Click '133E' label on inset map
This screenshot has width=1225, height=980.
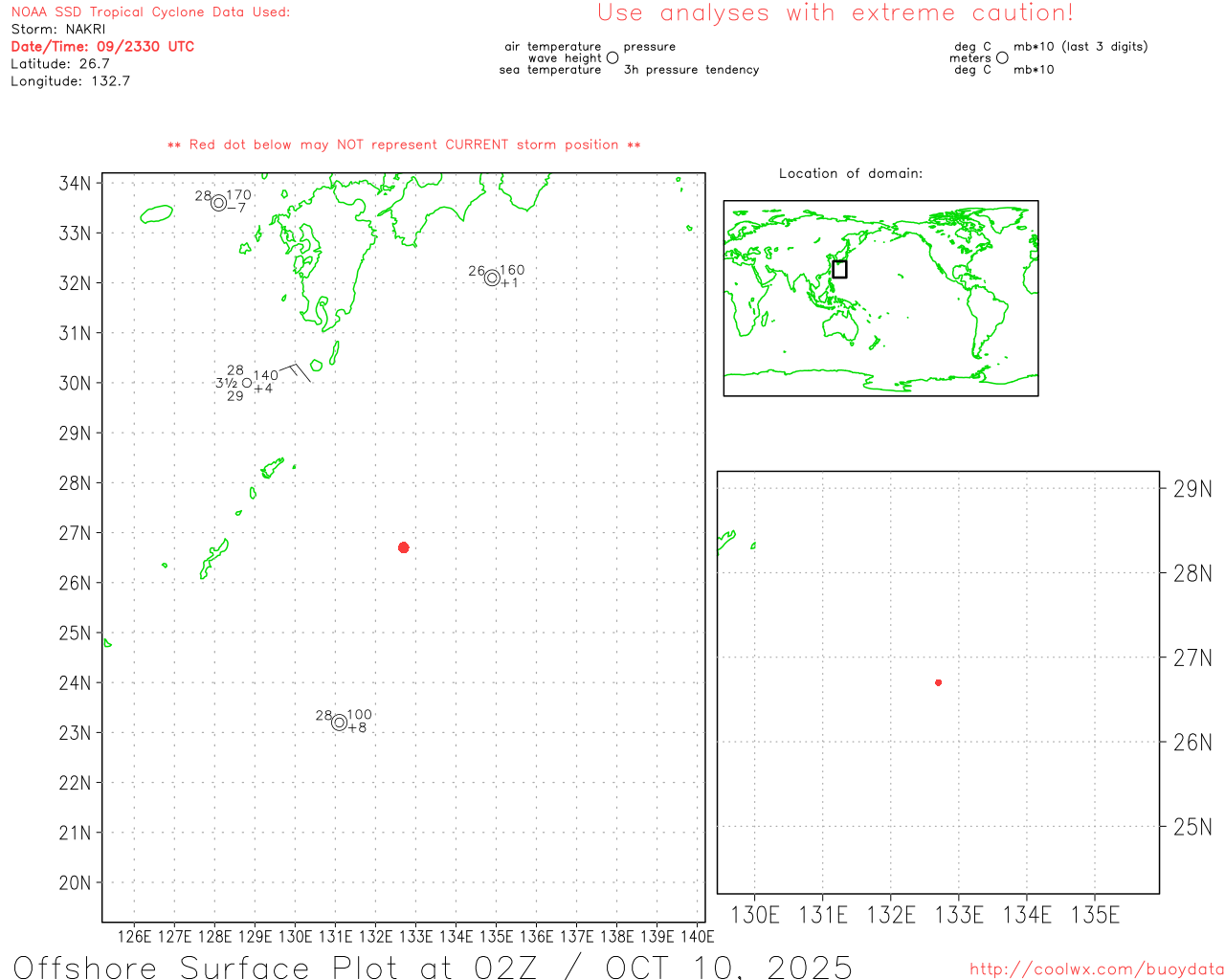pyautogui.click(x=959, y=915)
